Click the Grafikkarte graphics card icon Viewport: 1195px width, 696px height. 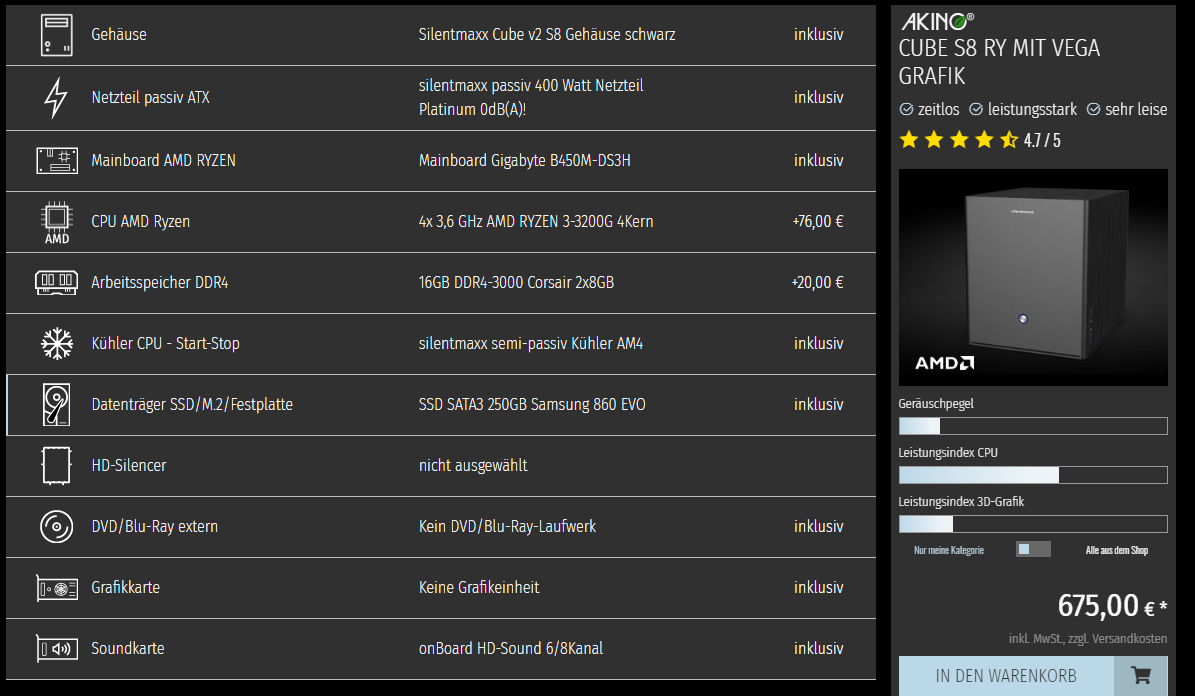[x=57, y=589]
